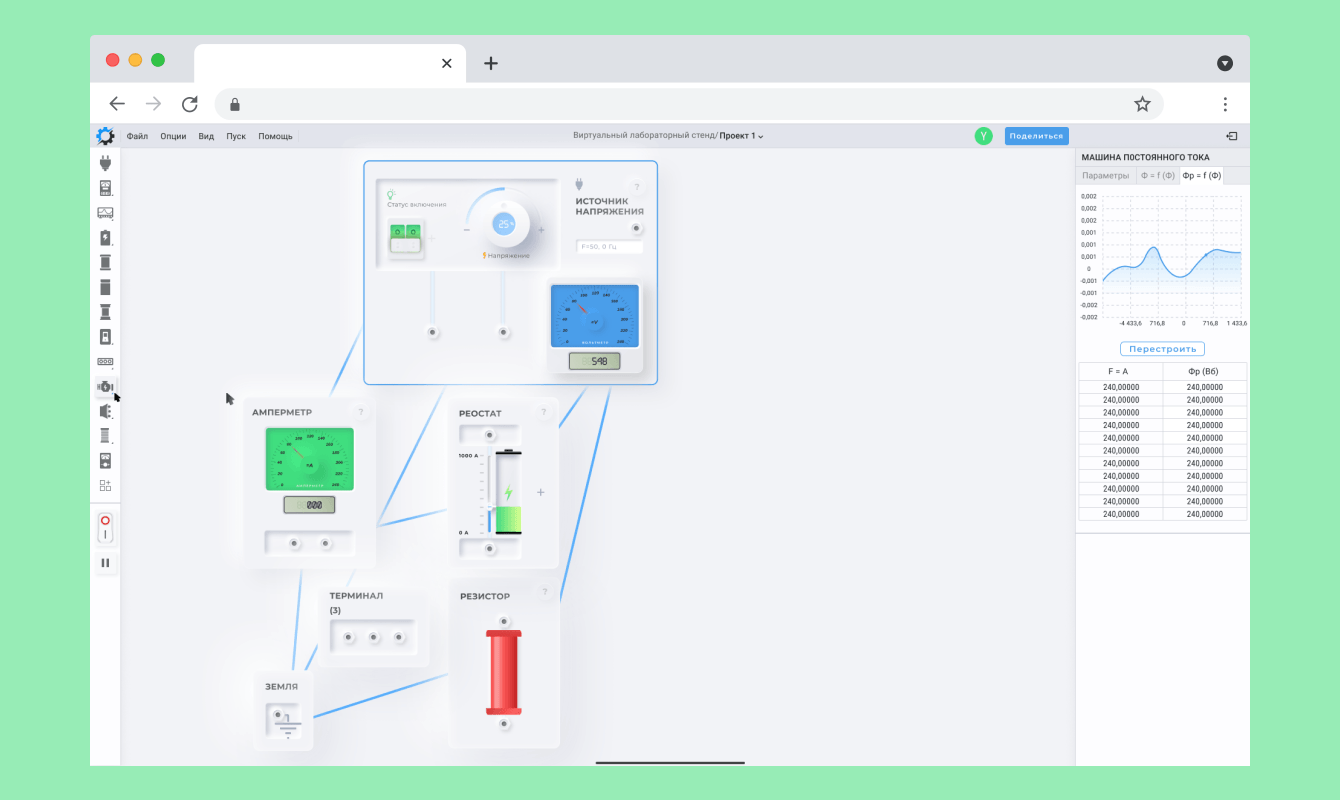Select the plug power source tool
Screen dimensions: 1340x800
[x=105, y=163]
